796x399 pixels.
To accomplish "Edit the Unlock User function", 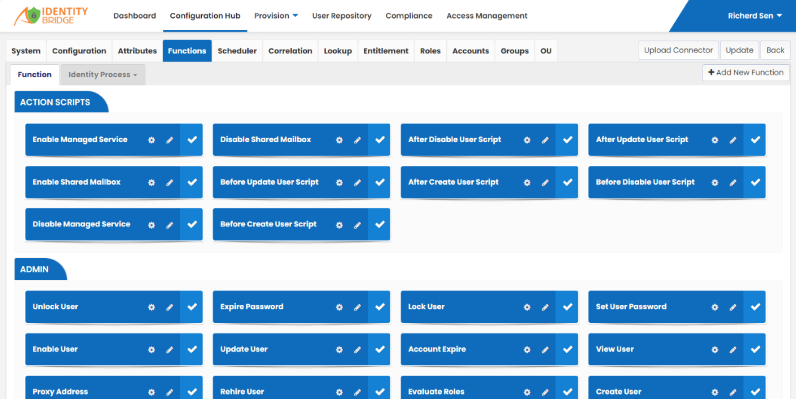I will (170, 307).
